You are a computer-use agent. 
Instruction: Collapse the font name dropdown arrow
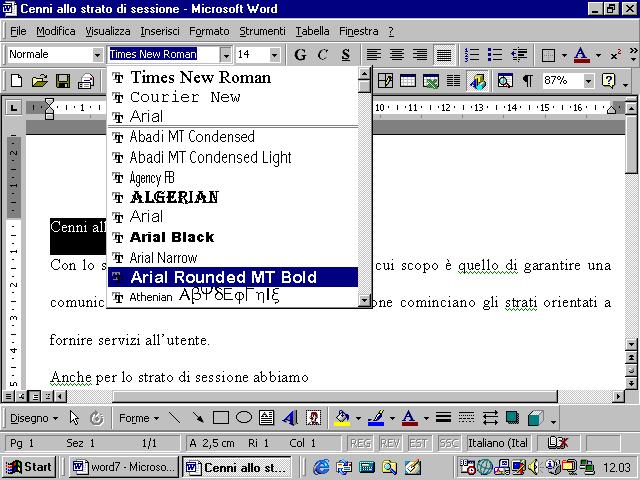(x=226, y=54)
